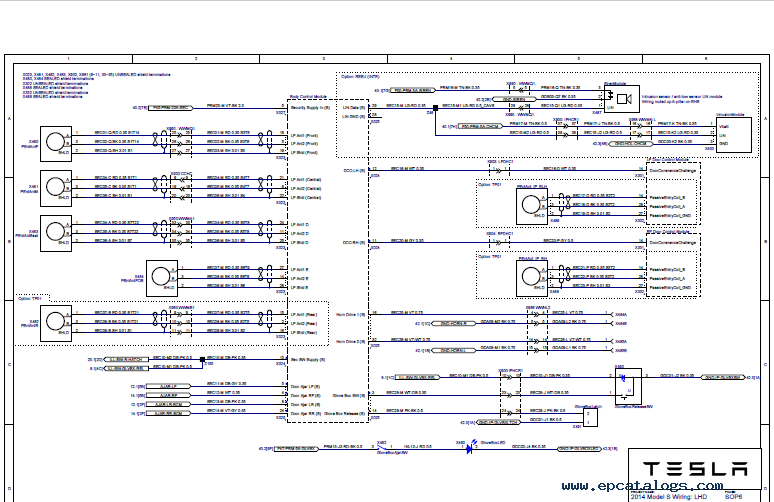Click the antenna symbol beside lower PassiveEntryCoil pins
774x502 pixels.
tap(532, 278)
